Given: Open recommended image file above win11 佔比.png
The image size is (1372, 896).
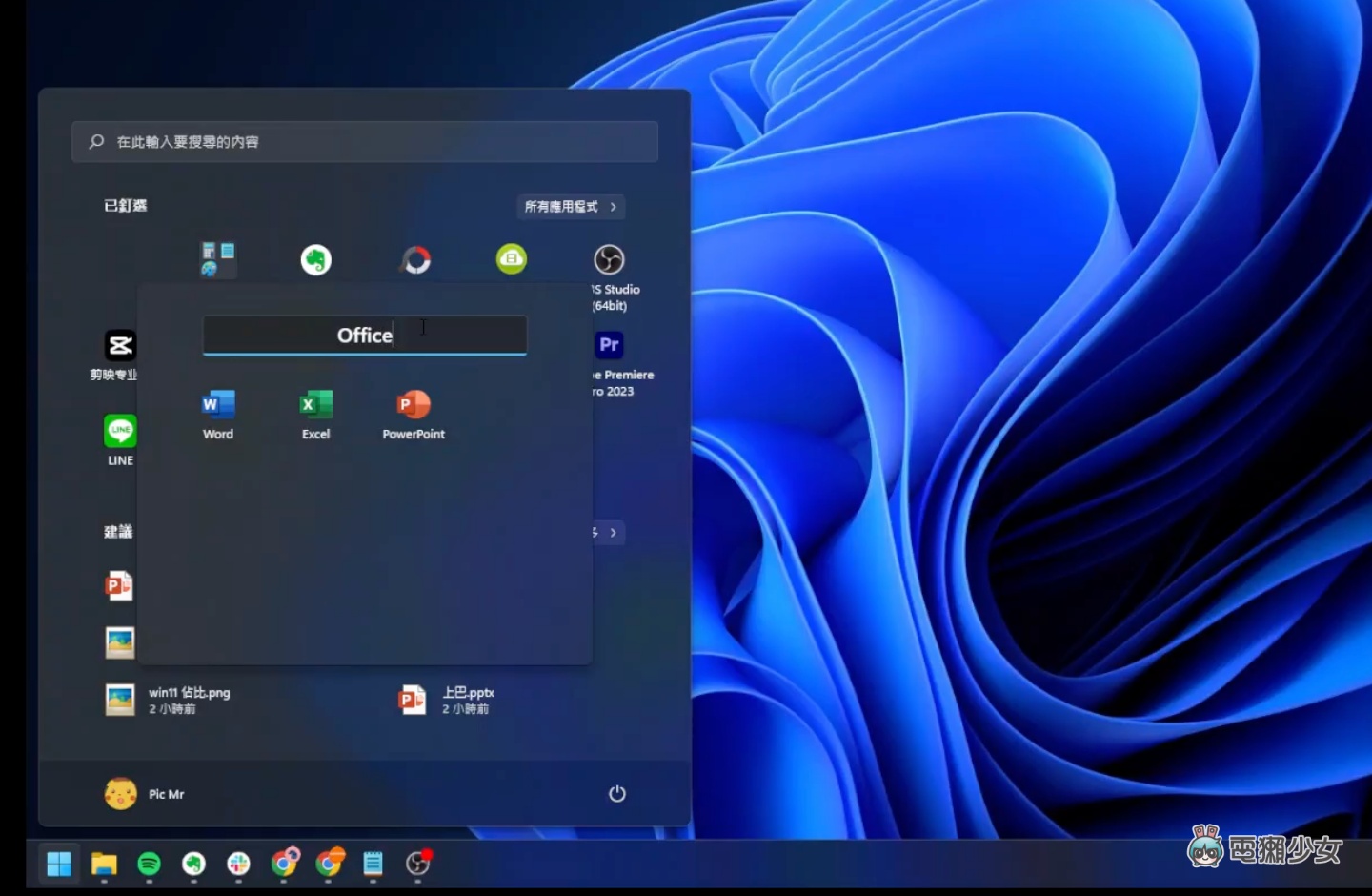Looking at the screenshot, I should (120, 643).
